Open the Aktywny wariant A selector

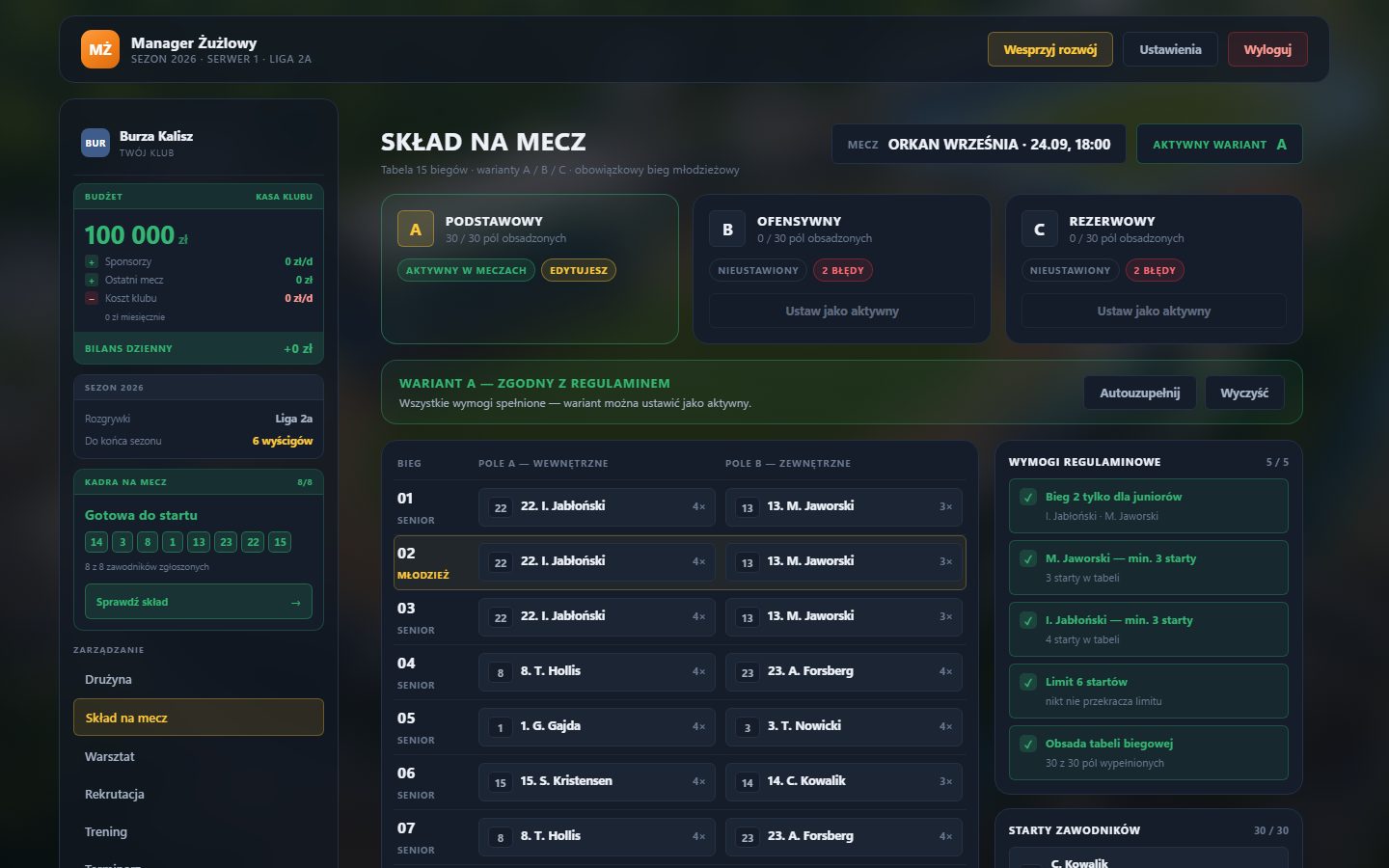pos(1219,144)
